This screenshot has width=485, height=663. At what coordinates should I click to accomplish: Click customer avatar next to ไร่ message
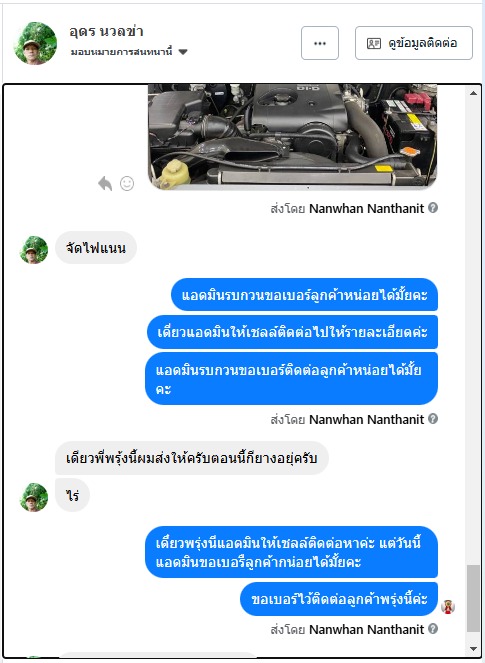tap(34, 497)
